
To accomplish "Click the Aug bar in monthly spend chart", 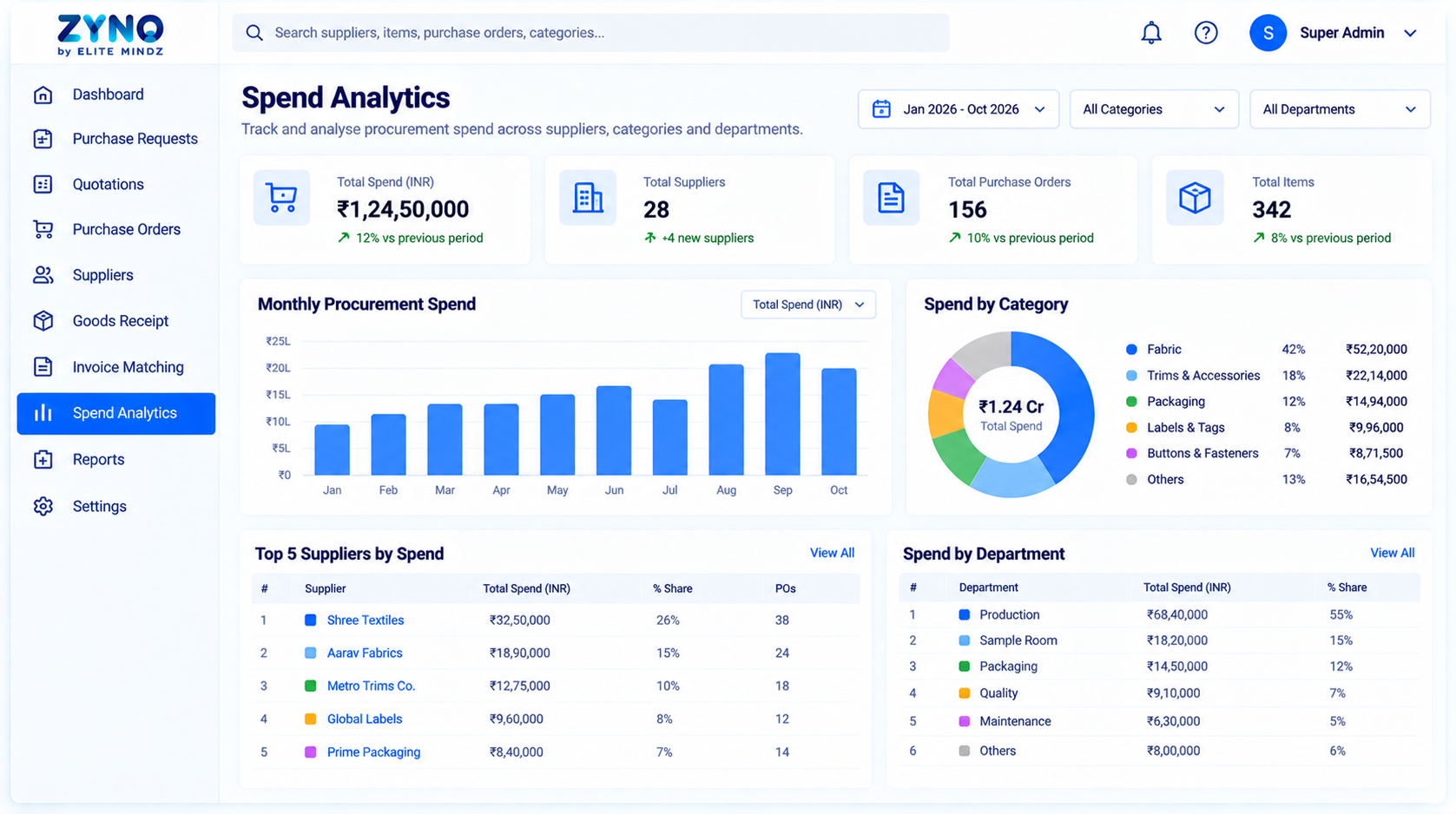I will click(726, 420).
